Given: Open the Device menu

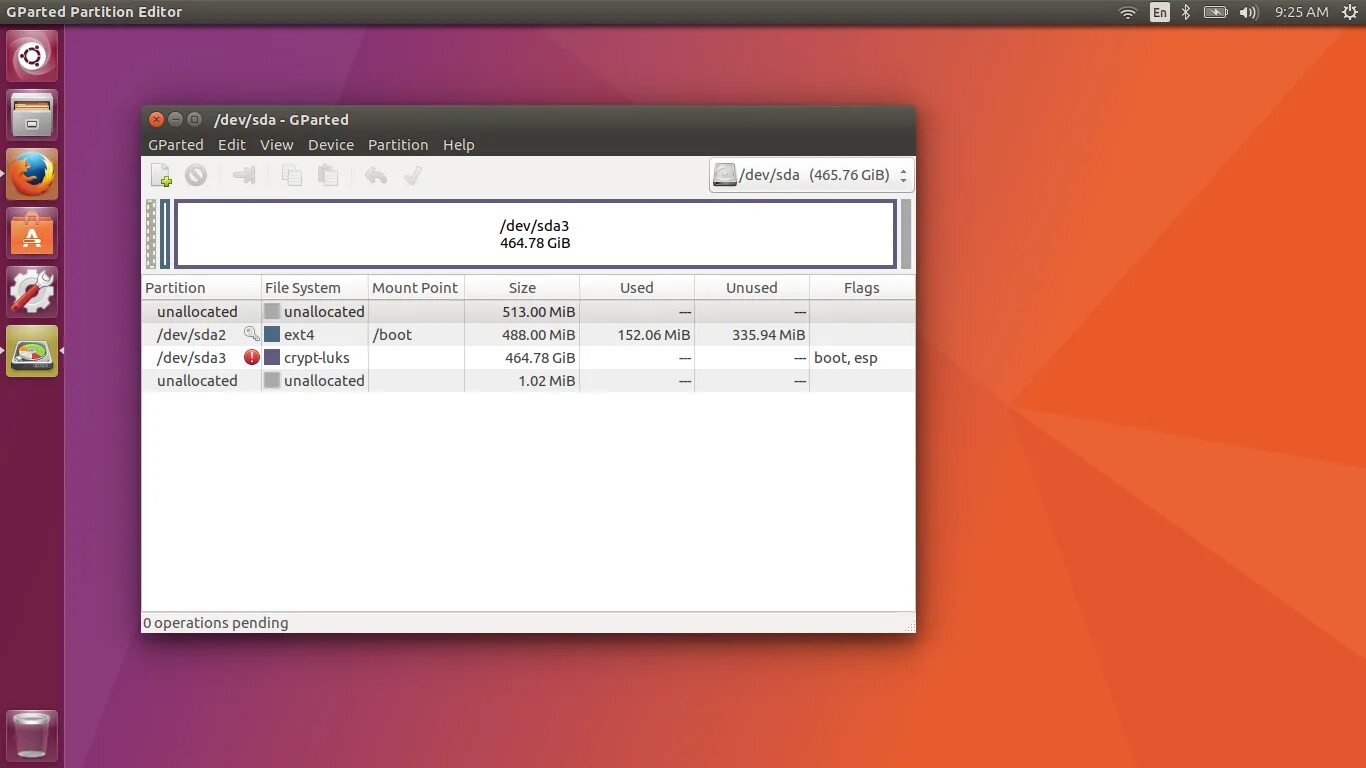Looking at the screenshot, I should [x=331, y=145].
